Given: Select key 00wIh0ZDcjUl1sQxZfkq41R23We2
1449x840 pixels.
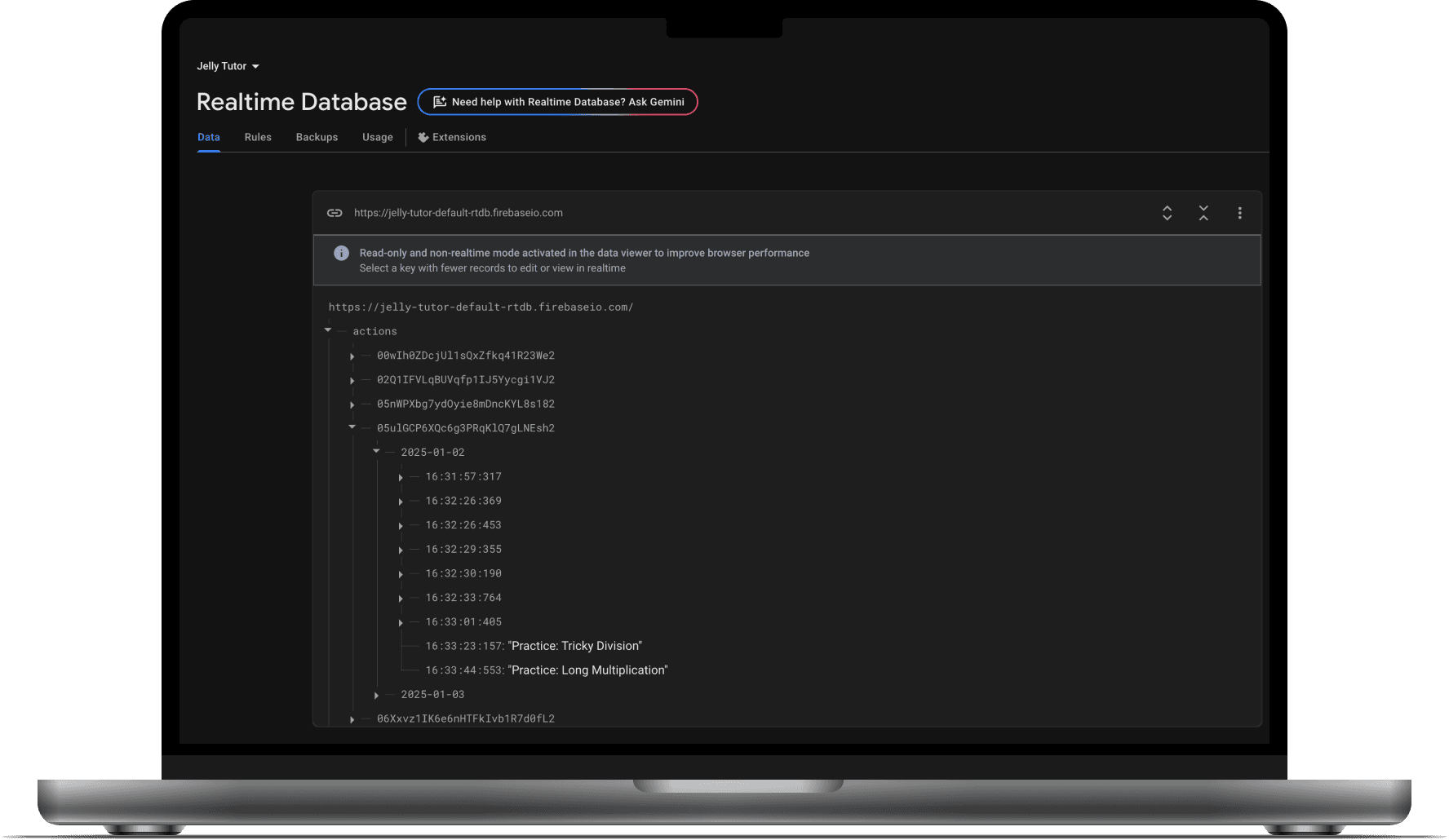Looking at the screenshot, I should coord(466,356).
